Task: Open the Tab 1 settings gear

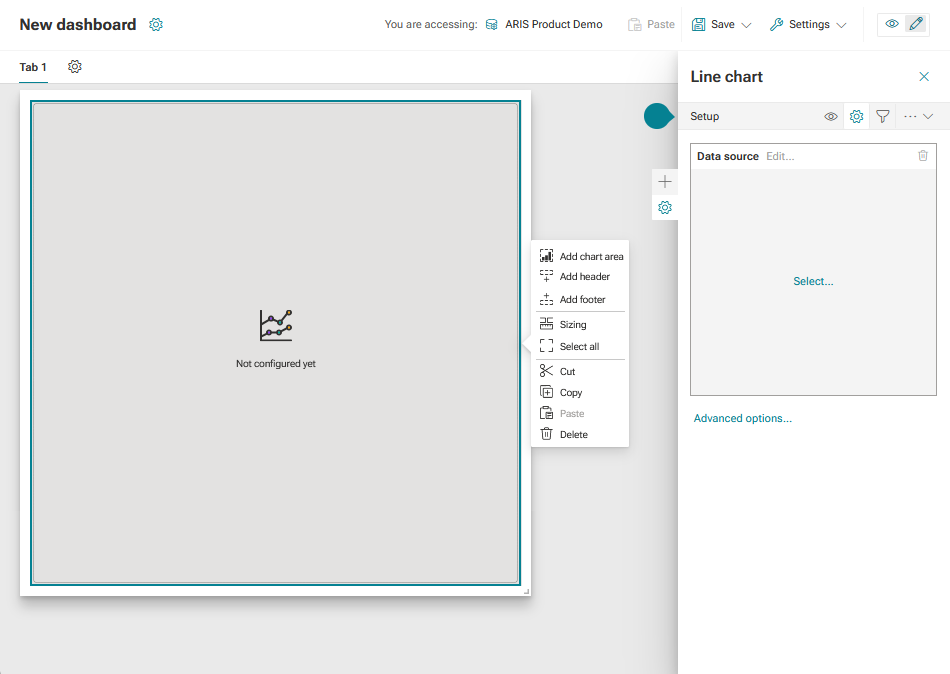Action: 75,67
